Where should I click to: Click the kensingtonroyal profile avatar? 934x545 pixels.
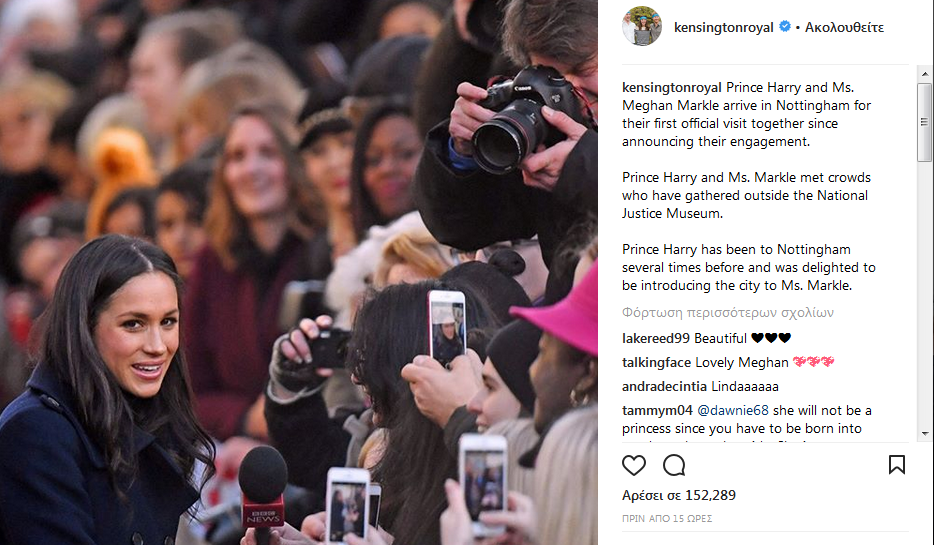pos(642,26)
